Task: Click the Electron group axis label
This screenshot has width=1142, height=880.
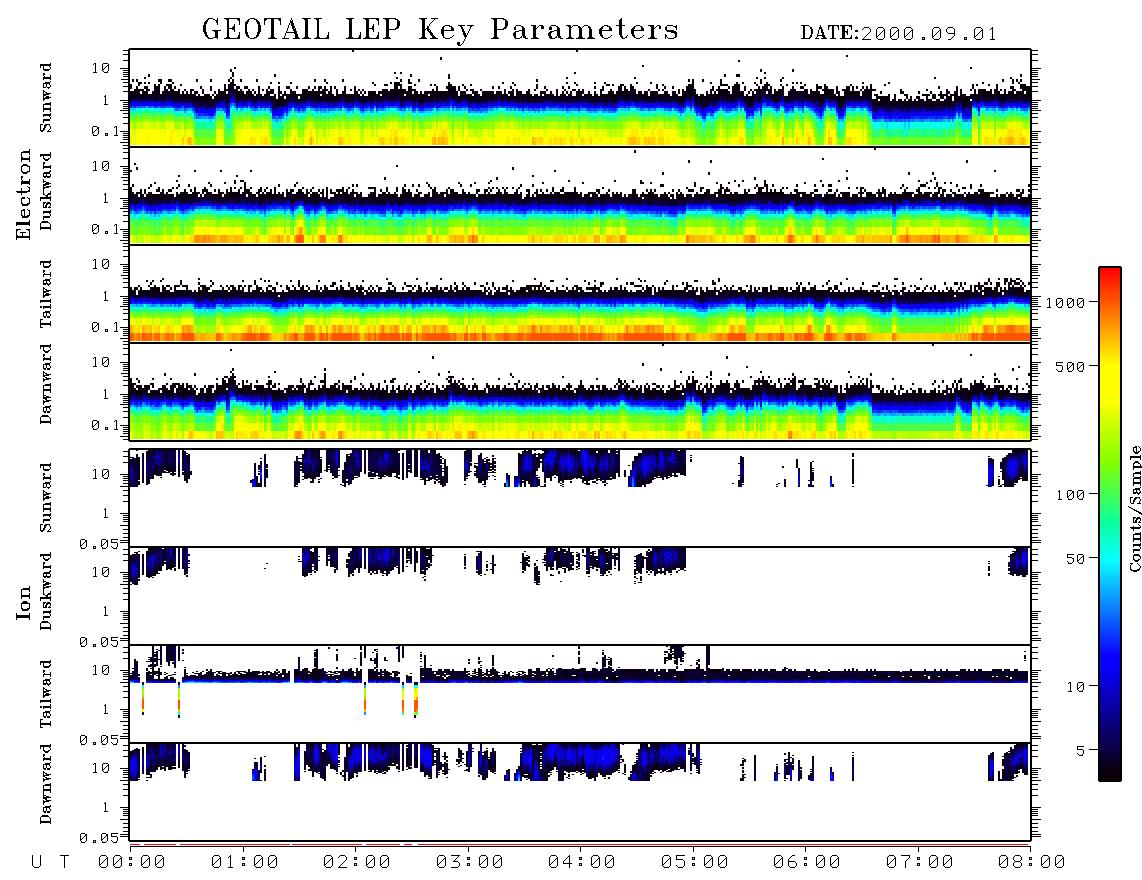Action: tap(23, 194)
